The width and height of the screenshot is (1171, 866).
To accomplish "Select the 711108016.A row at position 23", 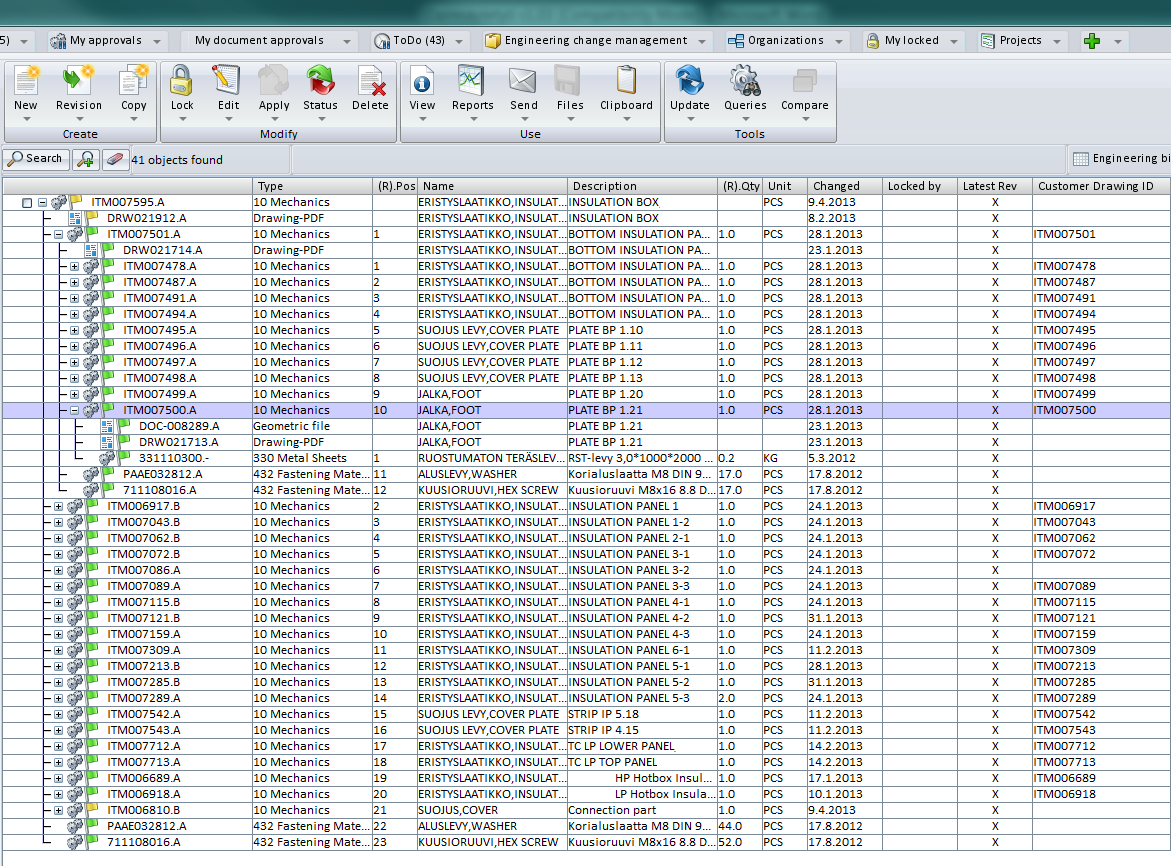I will 586,842.
